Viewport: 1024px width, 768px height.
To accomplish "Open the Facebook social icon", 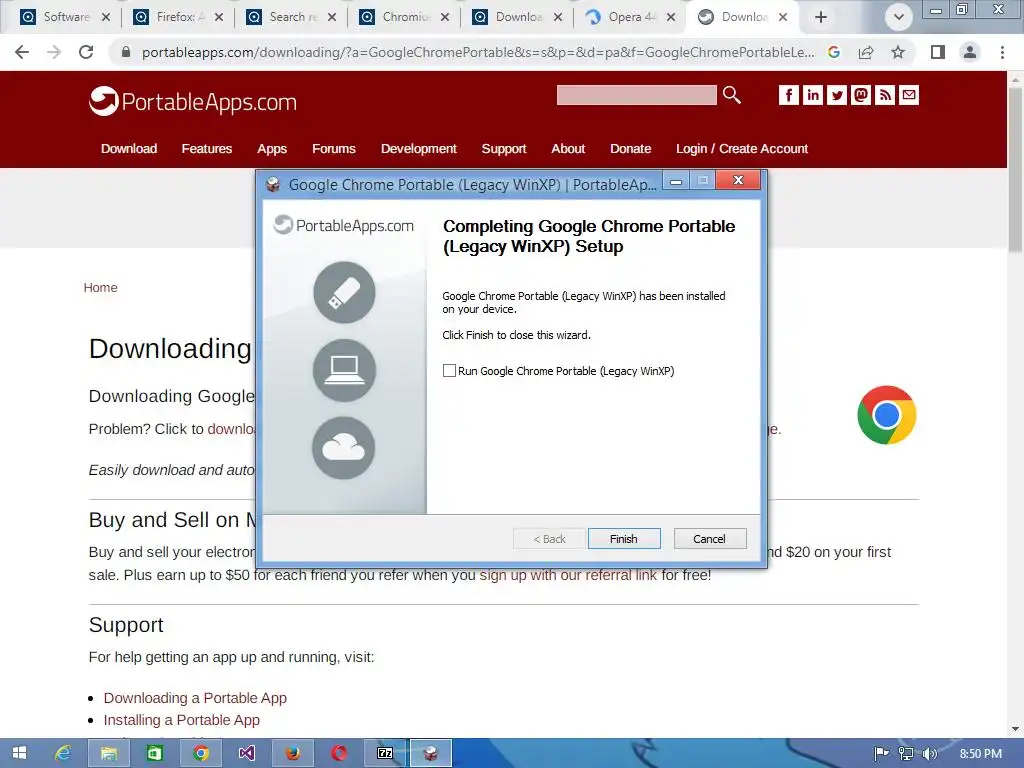I will (x=788, y=95).
